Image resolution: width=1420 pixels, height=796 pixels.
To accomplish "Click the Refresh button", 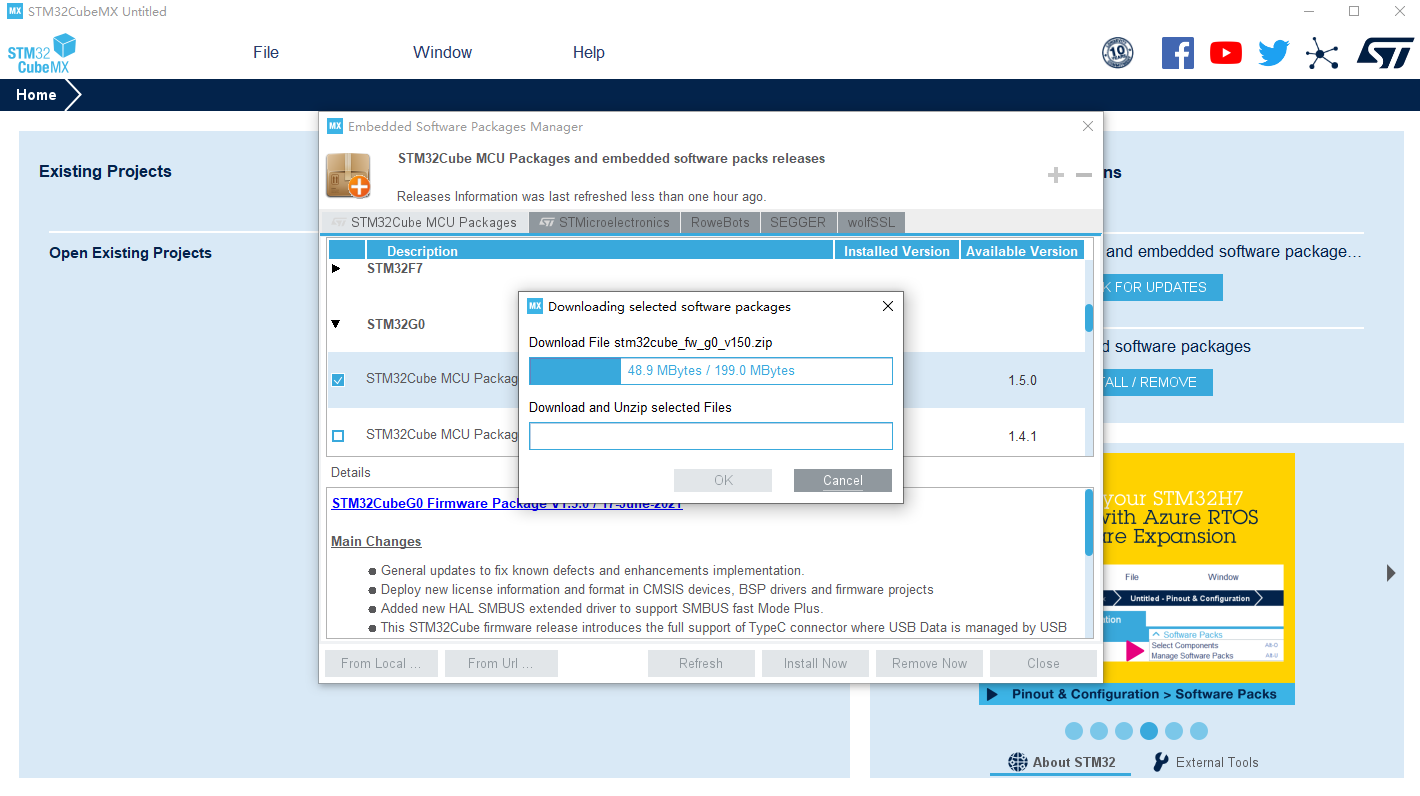I will tap(700, 663).
